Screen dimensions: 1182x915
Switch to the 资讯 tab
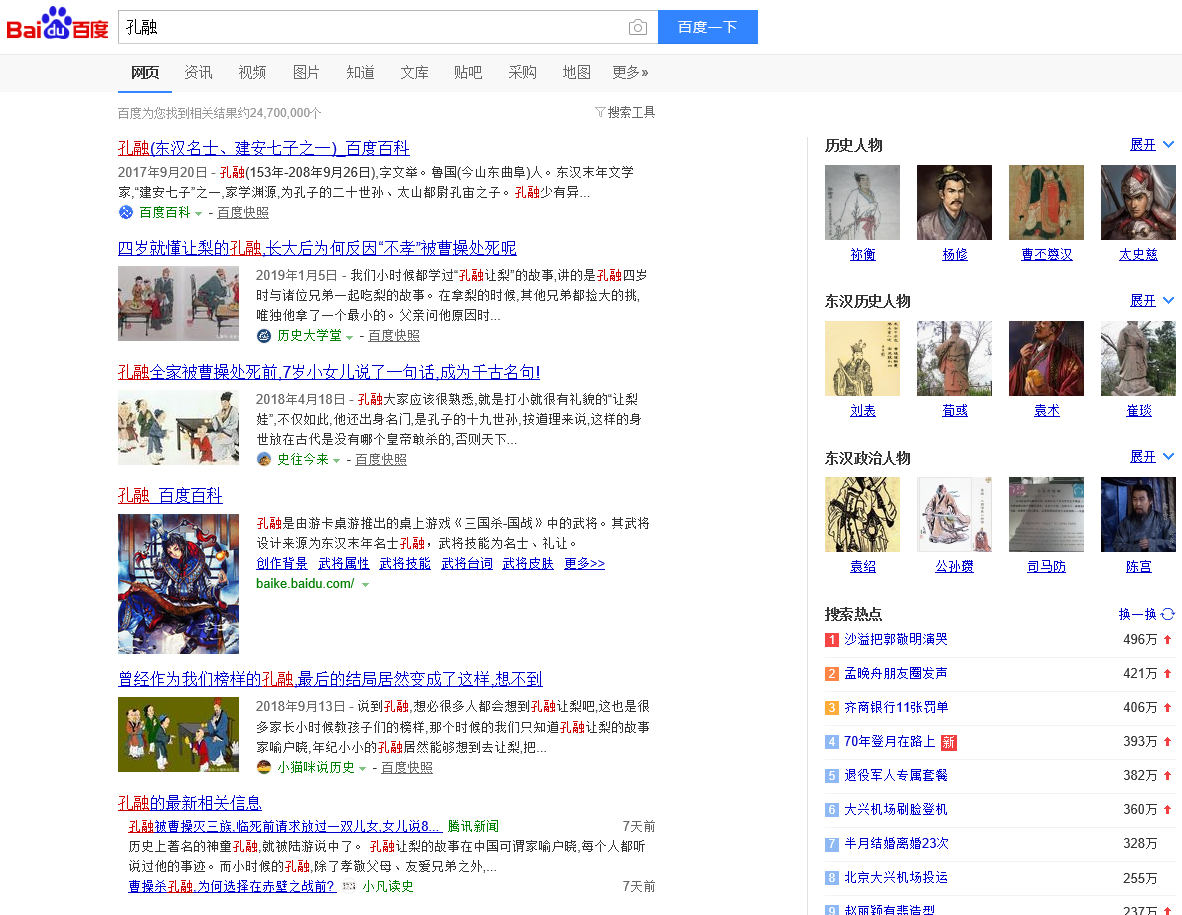click(x=198, y=72)
